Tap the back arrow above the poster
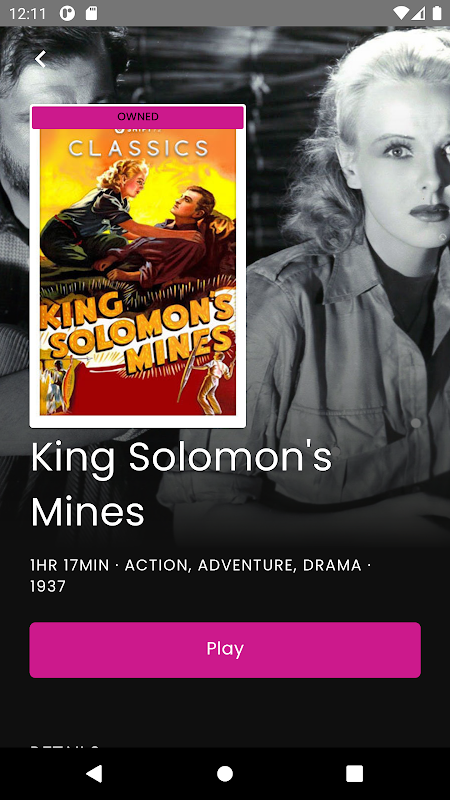 point(40,59)
